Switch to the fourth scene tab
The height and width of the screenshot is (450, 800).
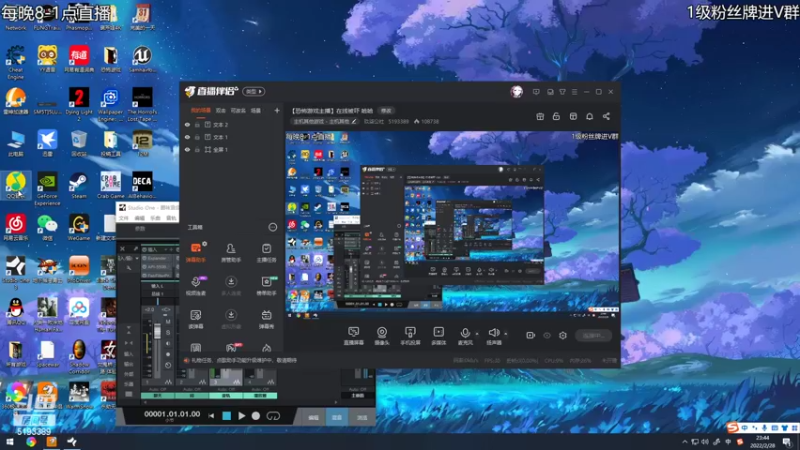(256, 110)
